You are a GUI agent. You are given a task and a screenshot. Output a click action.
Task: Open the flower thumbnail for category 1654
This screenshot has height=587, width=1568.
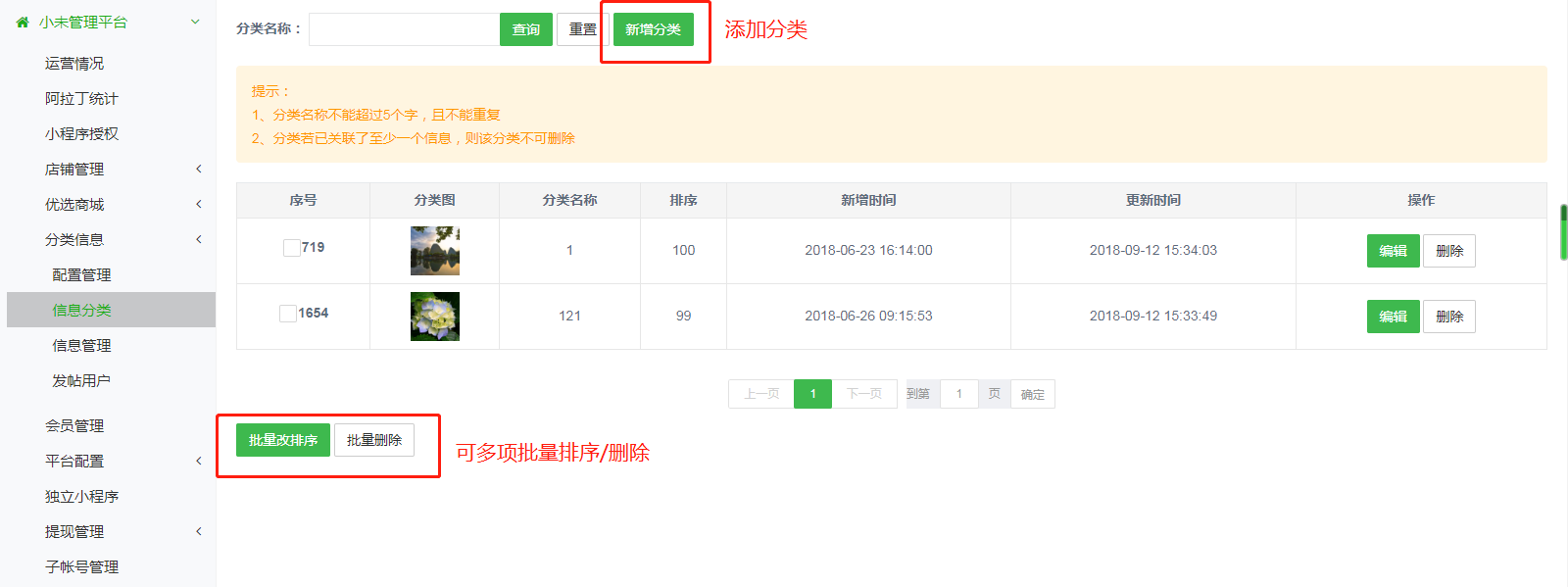click(x=434, y=317)
